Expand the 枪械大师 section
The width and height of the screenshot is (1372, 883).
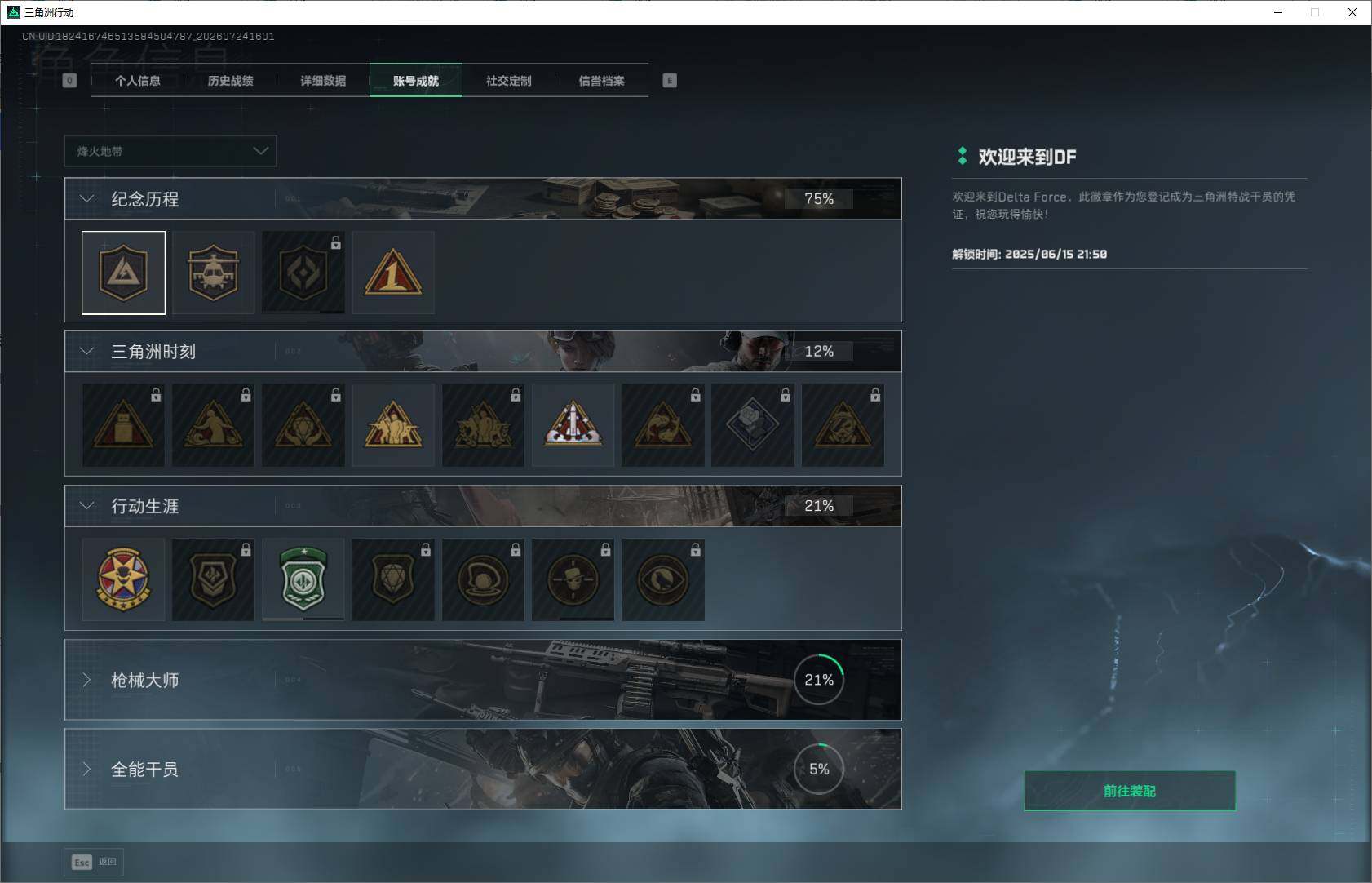click(86, 680)
